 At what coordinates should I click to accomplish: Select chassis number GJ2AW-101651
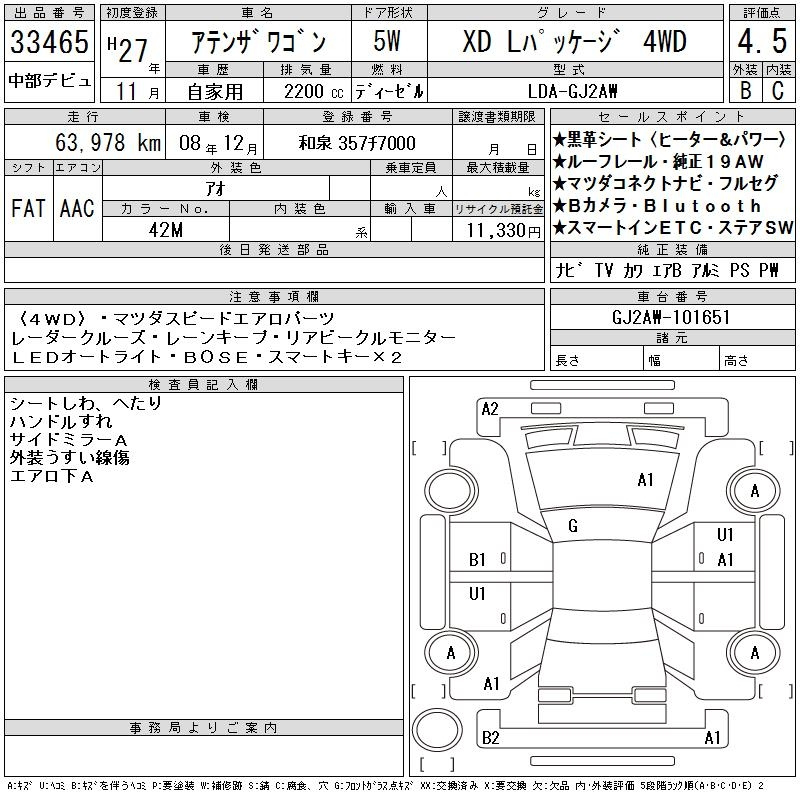tap(671, 317)
